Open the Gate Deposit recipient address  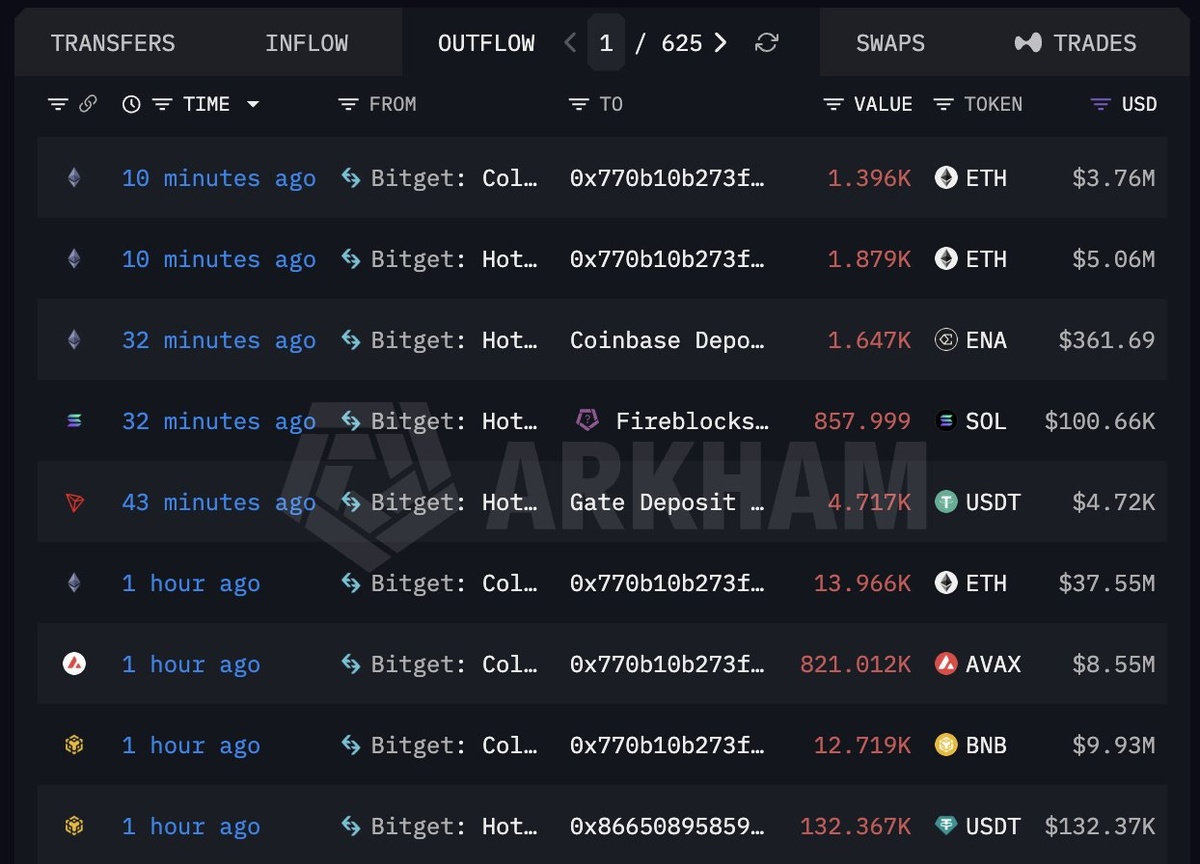click(x=667, y=502)
